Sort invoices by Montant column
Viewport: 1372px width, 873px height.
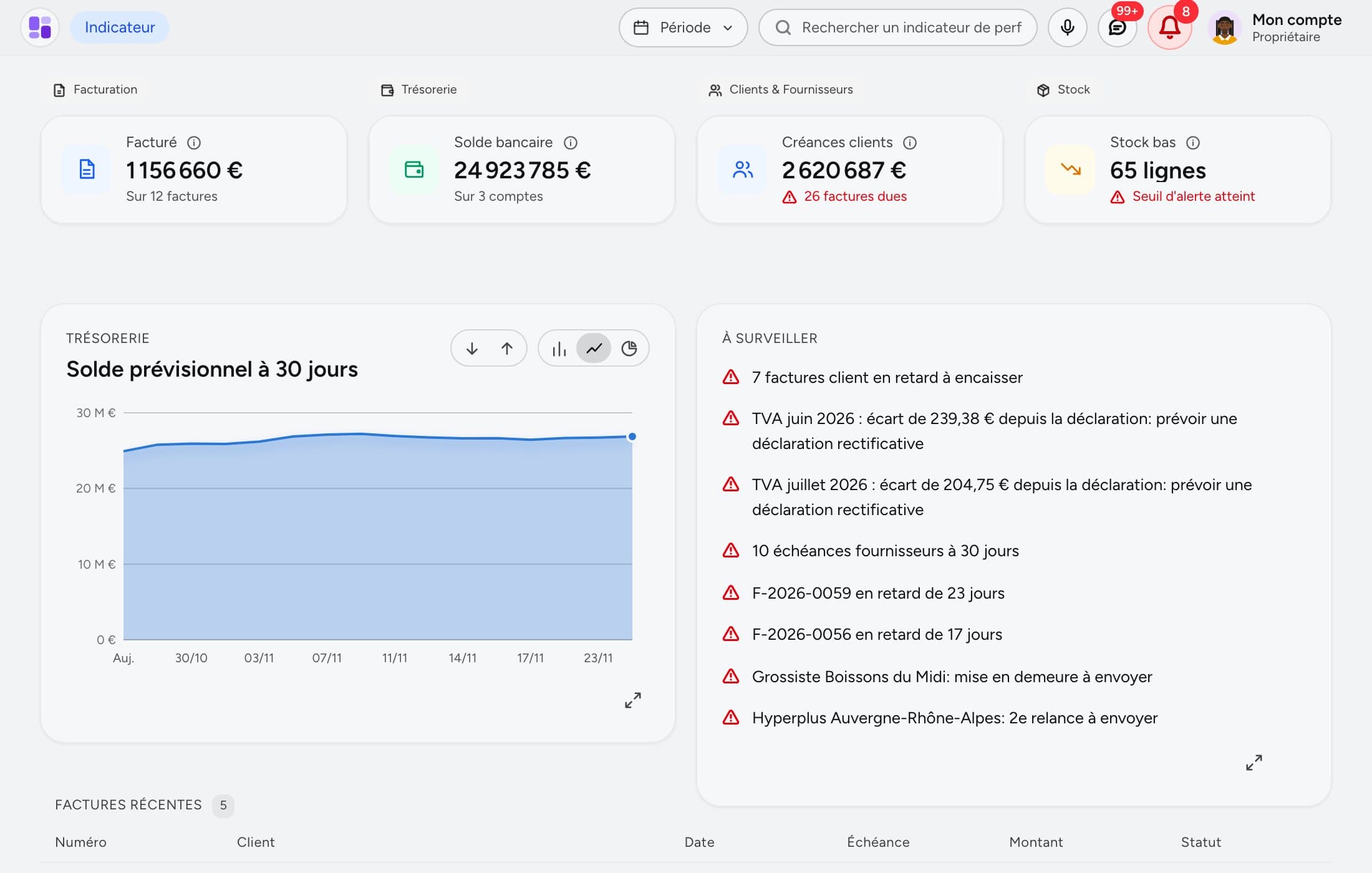(1036, 842)
